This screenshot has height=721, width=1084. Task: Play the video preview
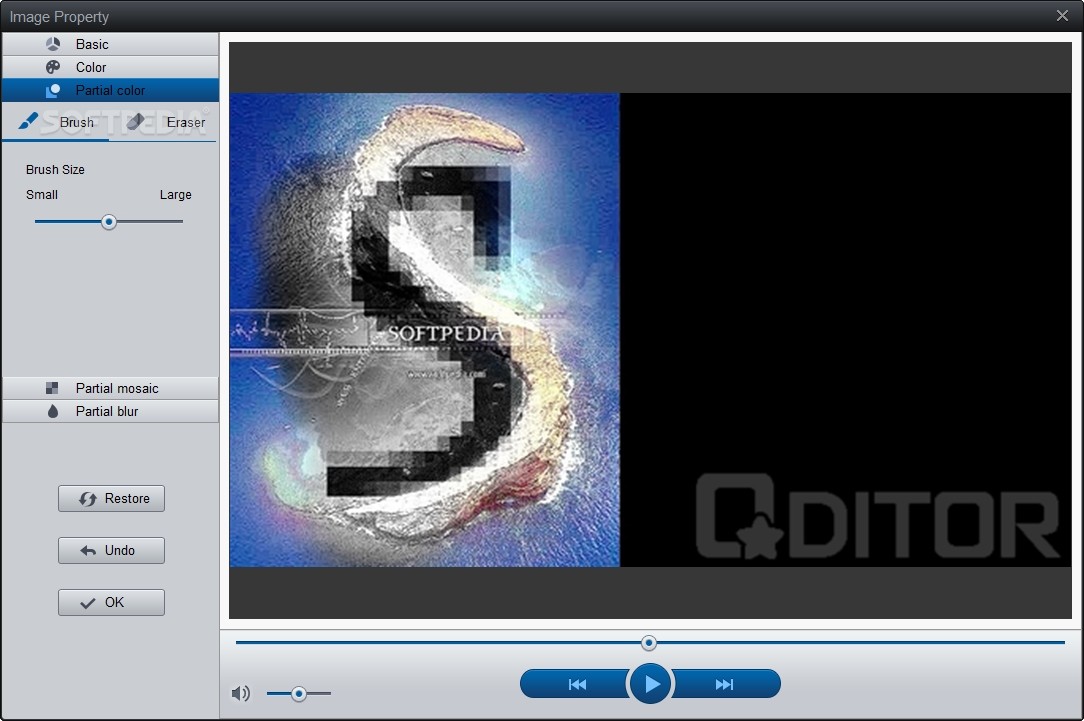[x=650, y=684]
